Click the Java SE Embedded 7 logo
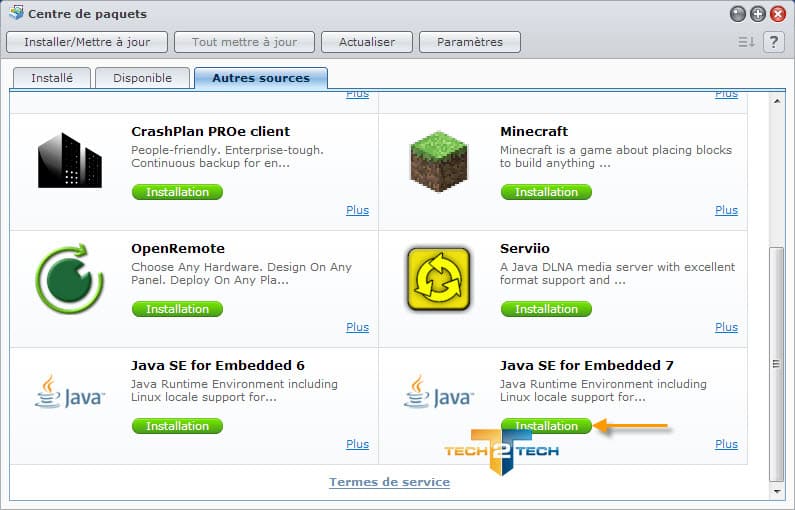Viewport: 795px width, 510px height. [x=439, y=392]
